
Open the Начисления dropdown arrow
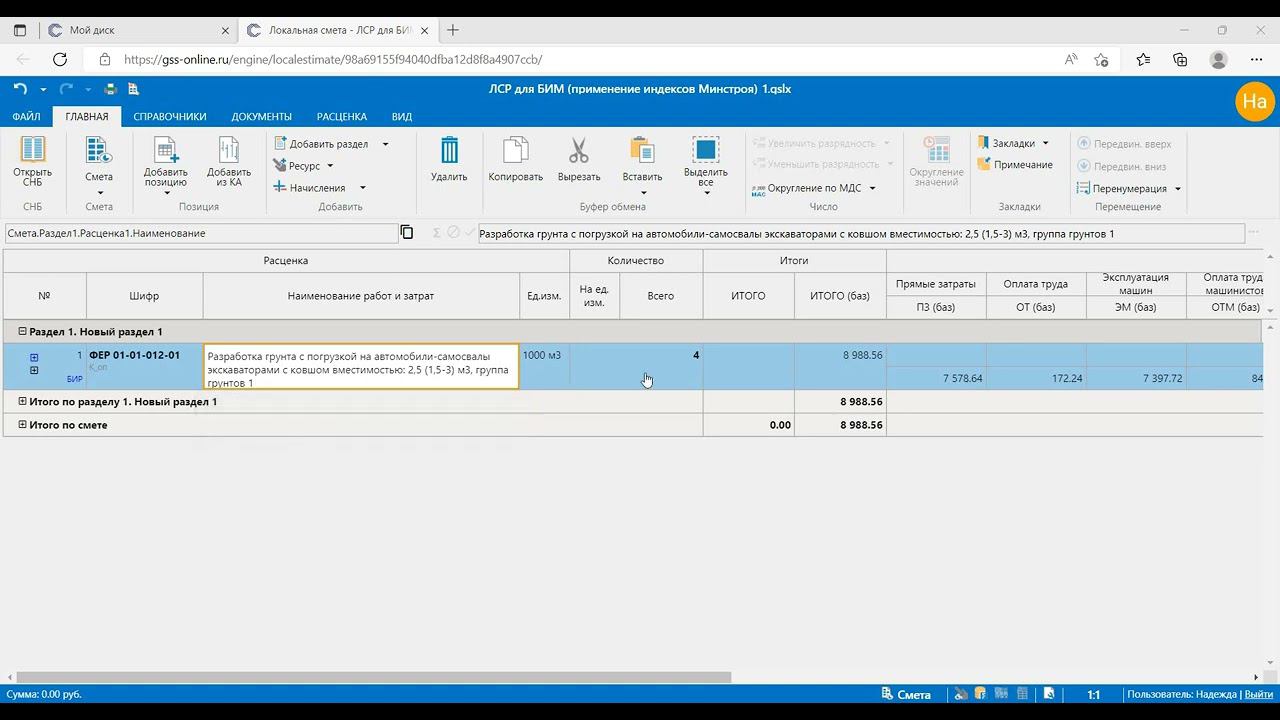[363, 188]
